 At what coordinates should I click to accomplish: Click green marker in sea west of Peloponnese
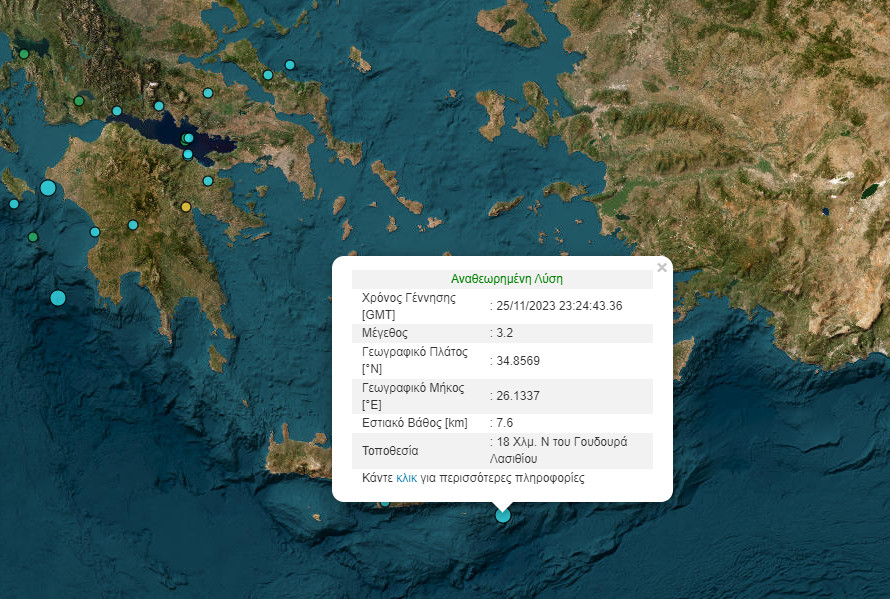point(33,237)
